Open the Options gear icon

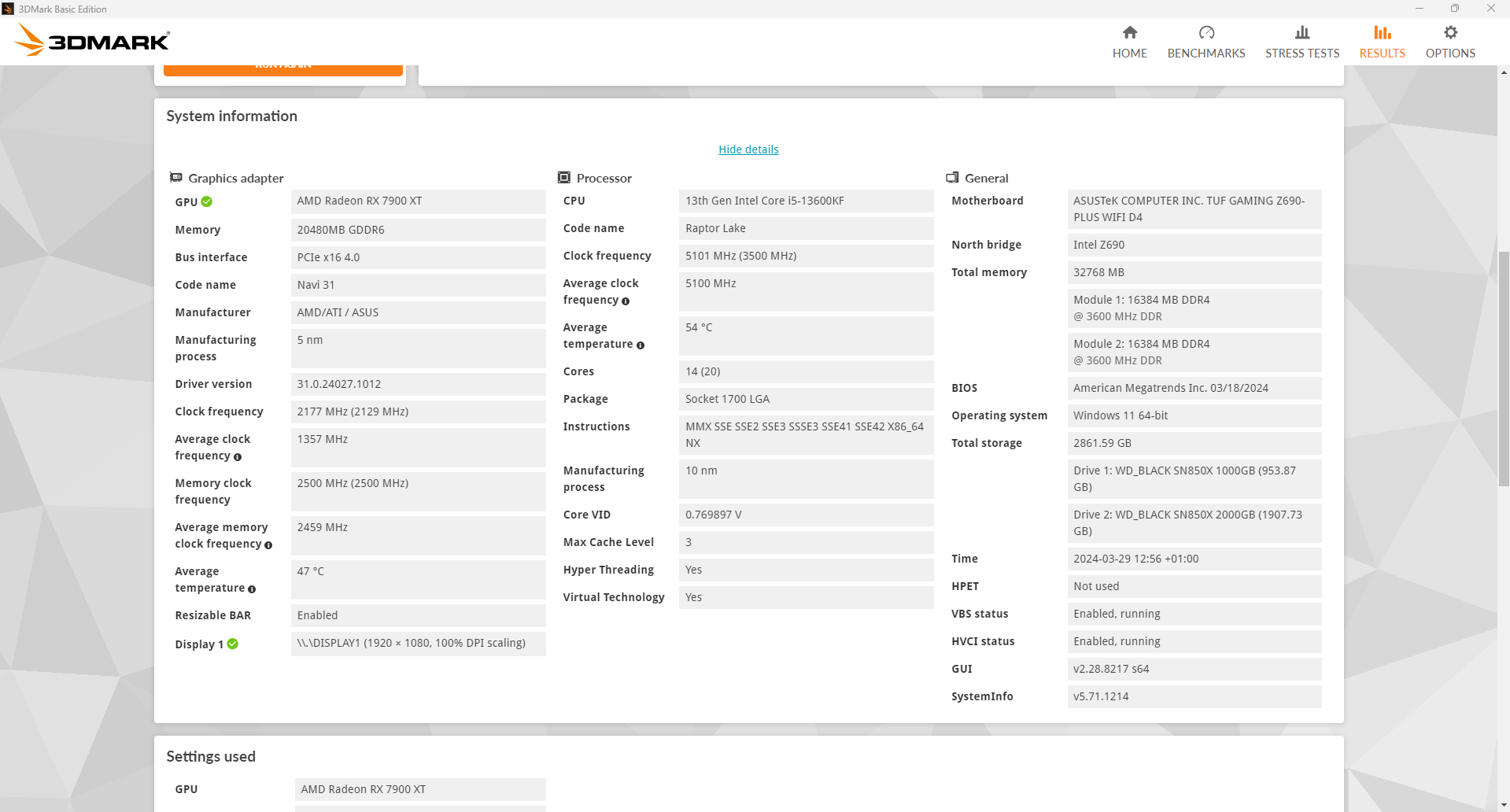(x=1450, y=32)
